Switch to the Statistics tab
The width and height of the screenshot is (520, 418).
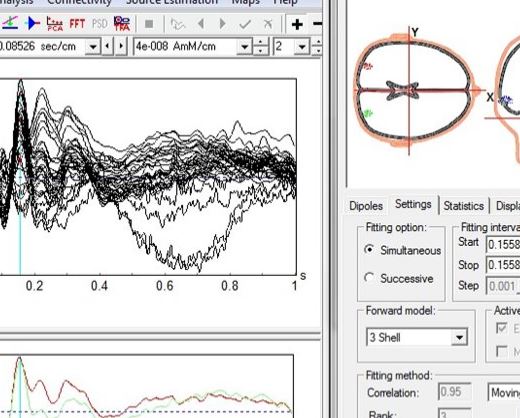464,206
